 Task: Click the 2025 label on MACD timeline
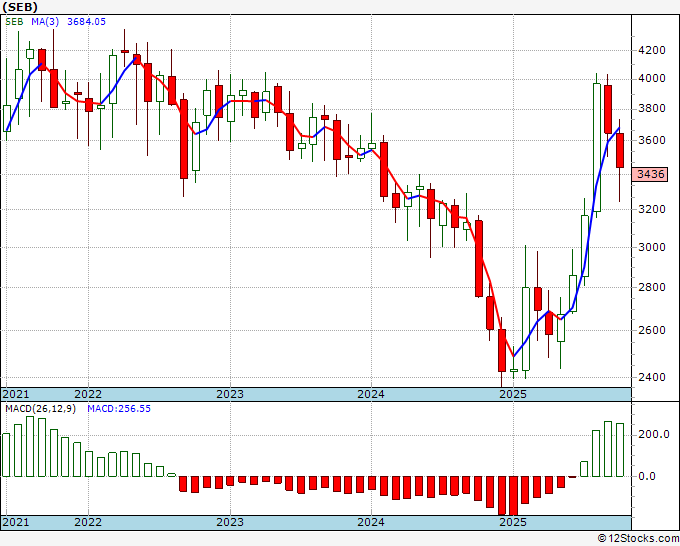pos(513,522)
